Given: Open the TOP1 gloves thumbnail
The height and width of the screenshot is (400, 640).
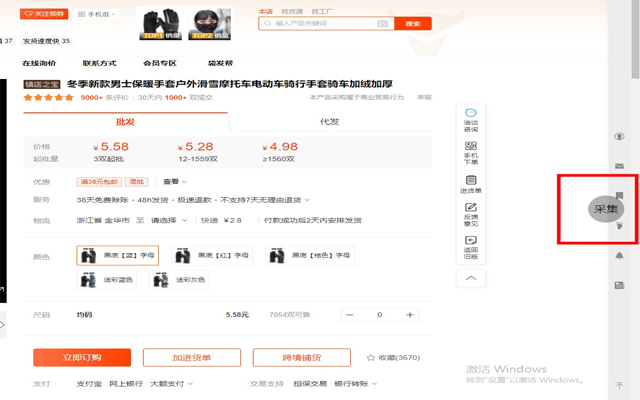Looking at the screenshot, I should tap(160, 24).
